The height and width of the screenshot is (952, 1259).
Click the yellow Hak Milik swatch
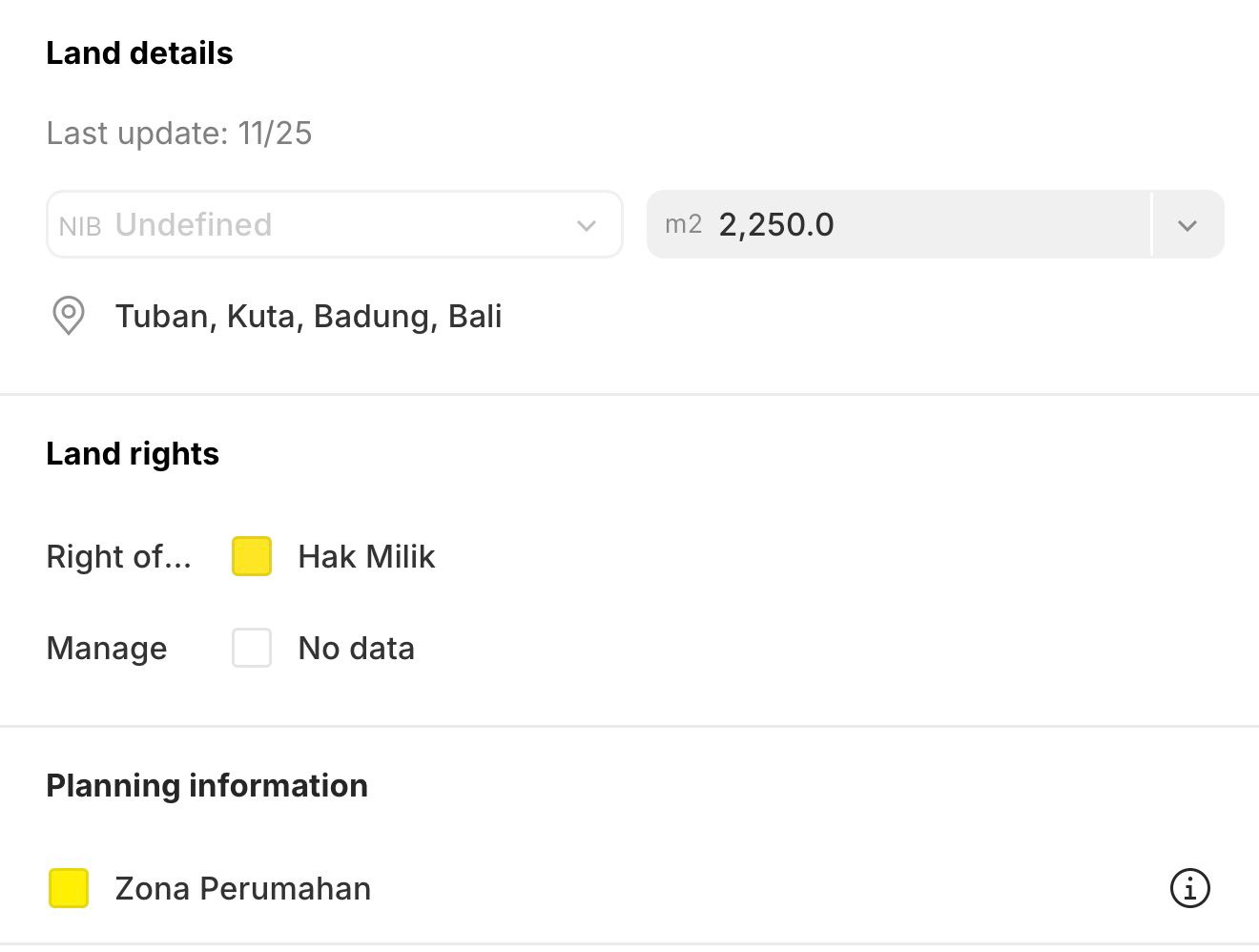click(x=252, y=556)
